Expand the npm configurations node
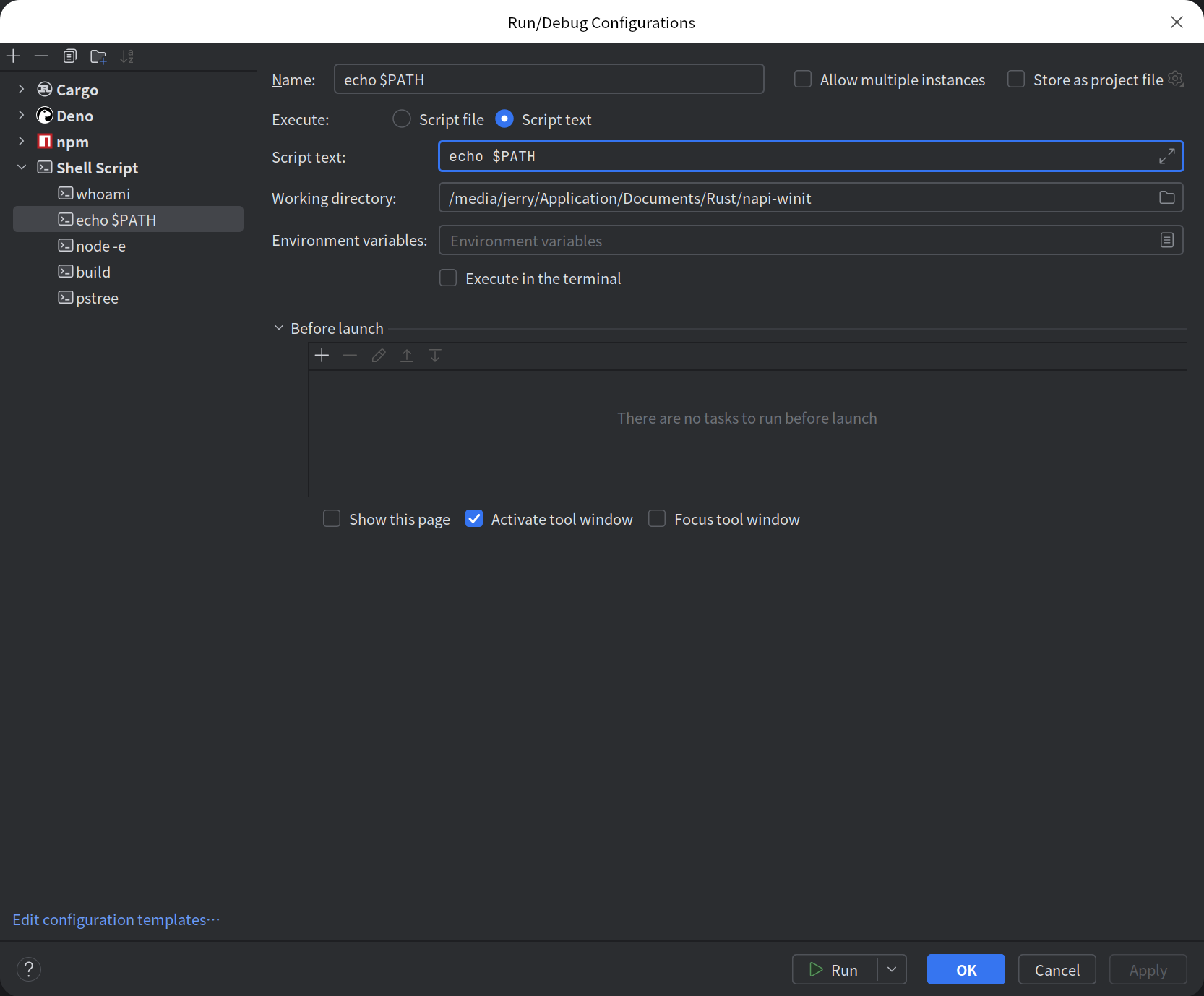 click(x=22, y=141)
